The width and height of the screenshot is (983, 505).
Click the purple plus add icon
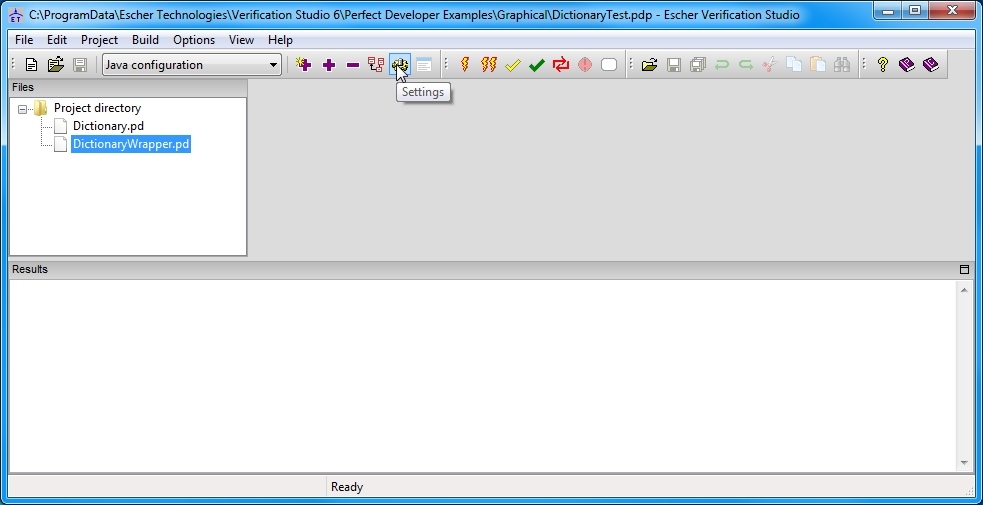coord(329,65)
